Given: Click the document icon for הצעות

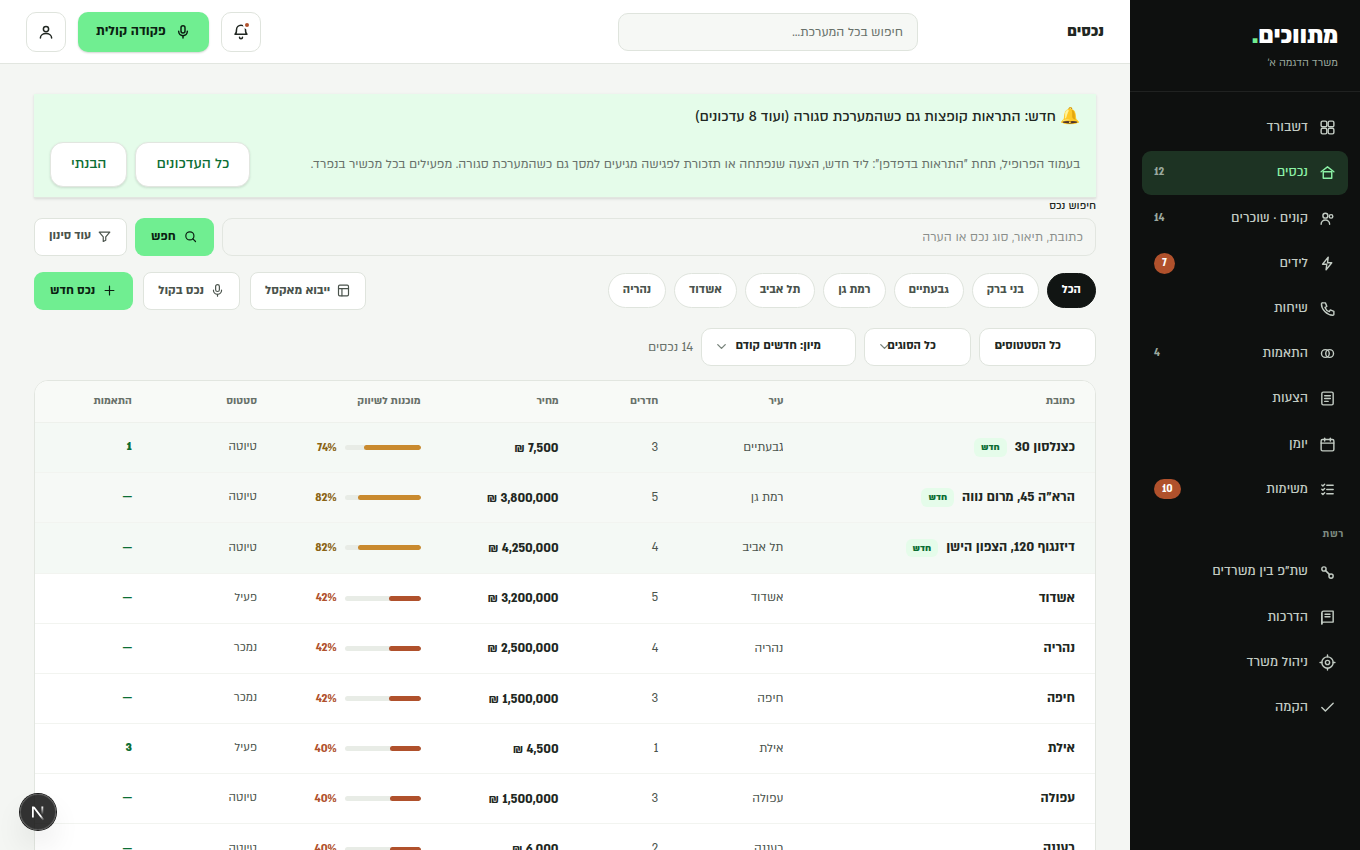Looking at the screenshot, I should pyautogui.click(x=1327, y=399).
